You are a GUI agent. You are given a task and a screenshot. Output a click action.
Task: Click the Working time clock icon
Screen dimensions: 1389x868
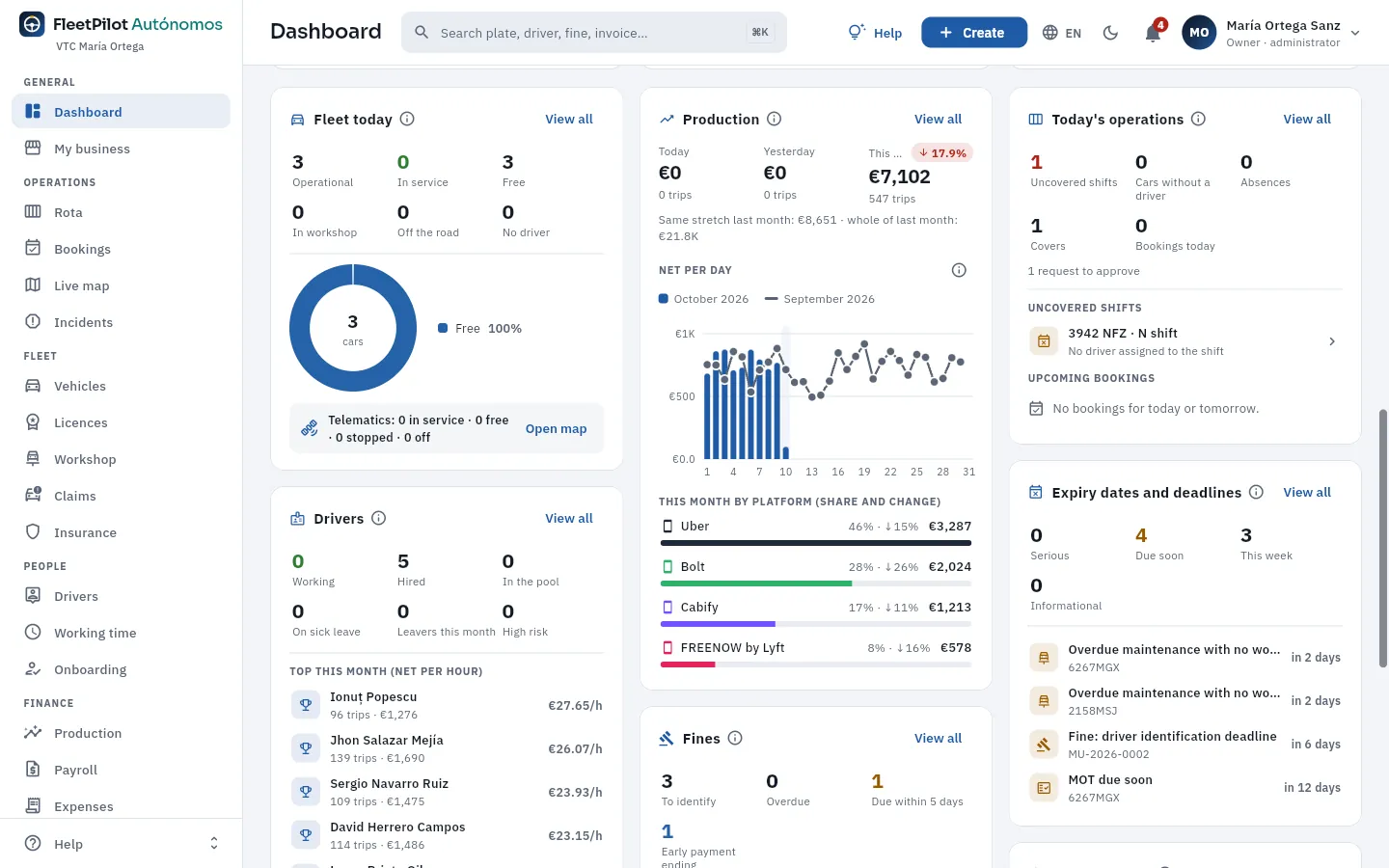point(33,633)
